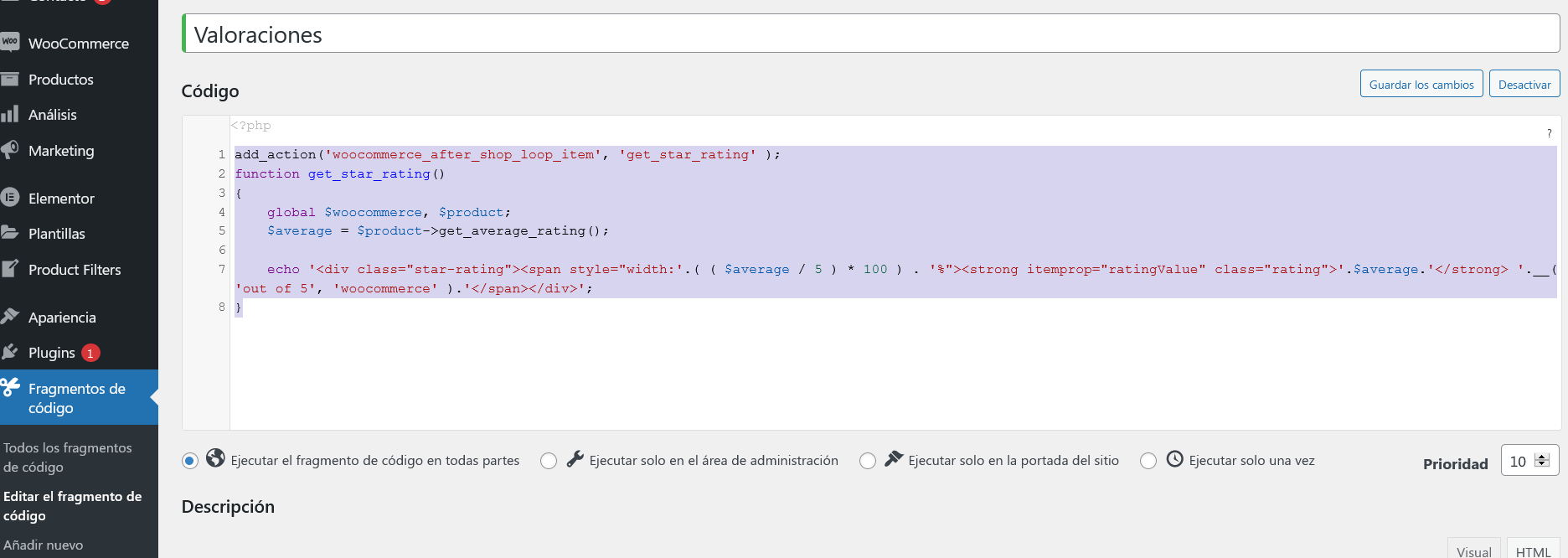Click the Apariencia paintbrush icon
The width and height of the screenshot is (1568, 558).
pyautogui.click(x=9, y=317)
